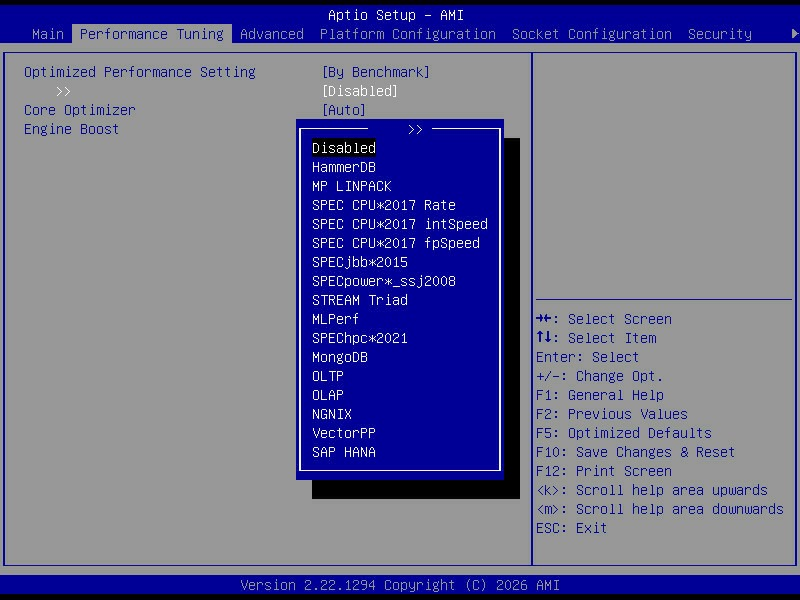Pick SPEC CPU*2017 fpSpeed option
800x600 pixels.
[x=396, y=243]
